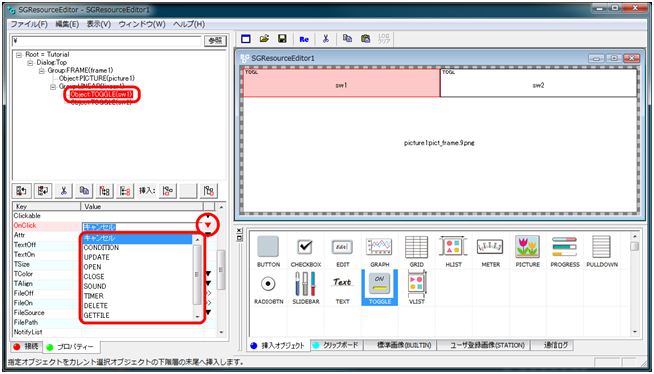The image size is (654, 374).
Task: Select the EDIT object in the palette
Action: point(342,251)
